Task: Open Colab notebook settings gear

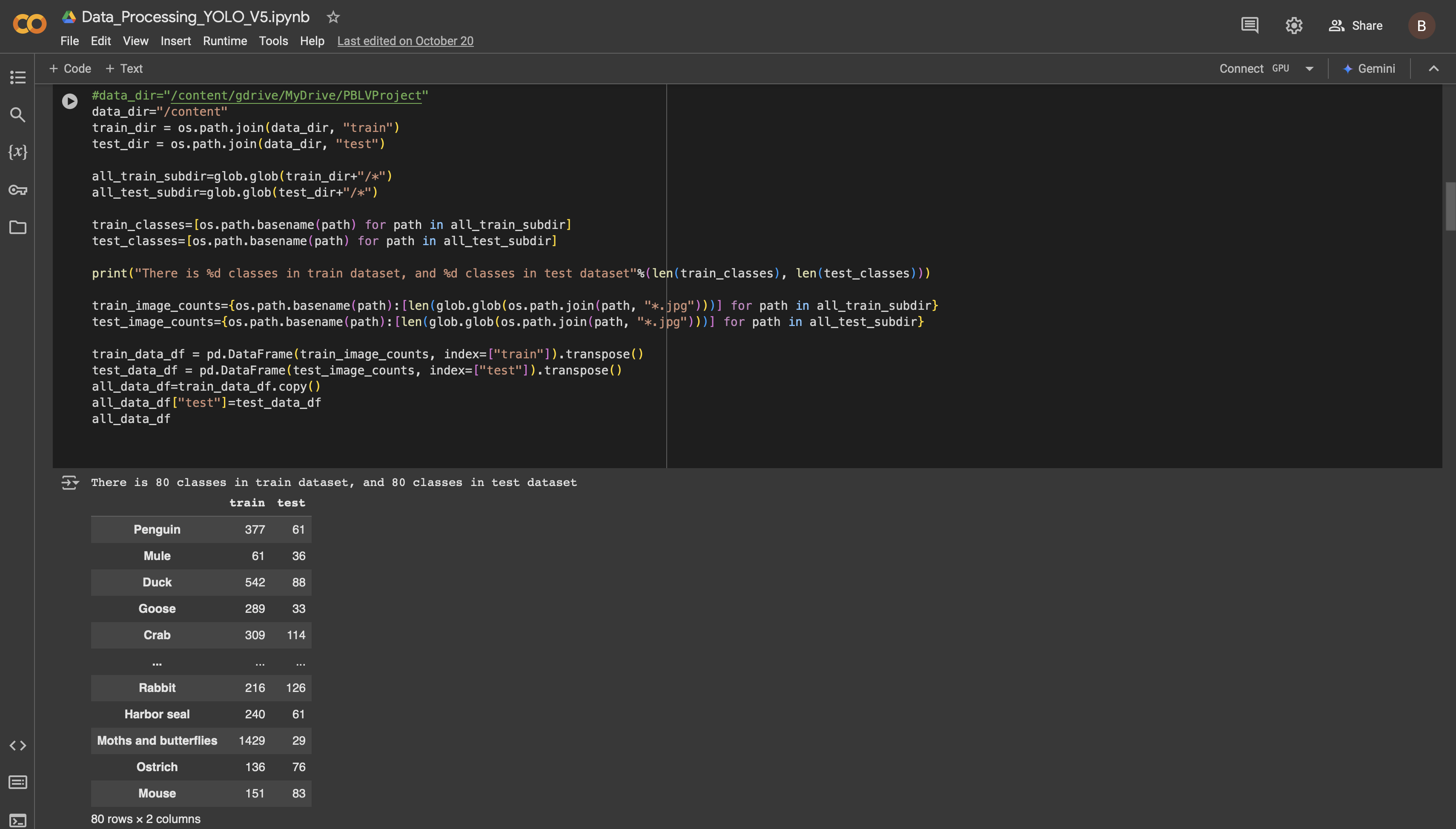Action: pyautogui.click(x=1293, y=25)
